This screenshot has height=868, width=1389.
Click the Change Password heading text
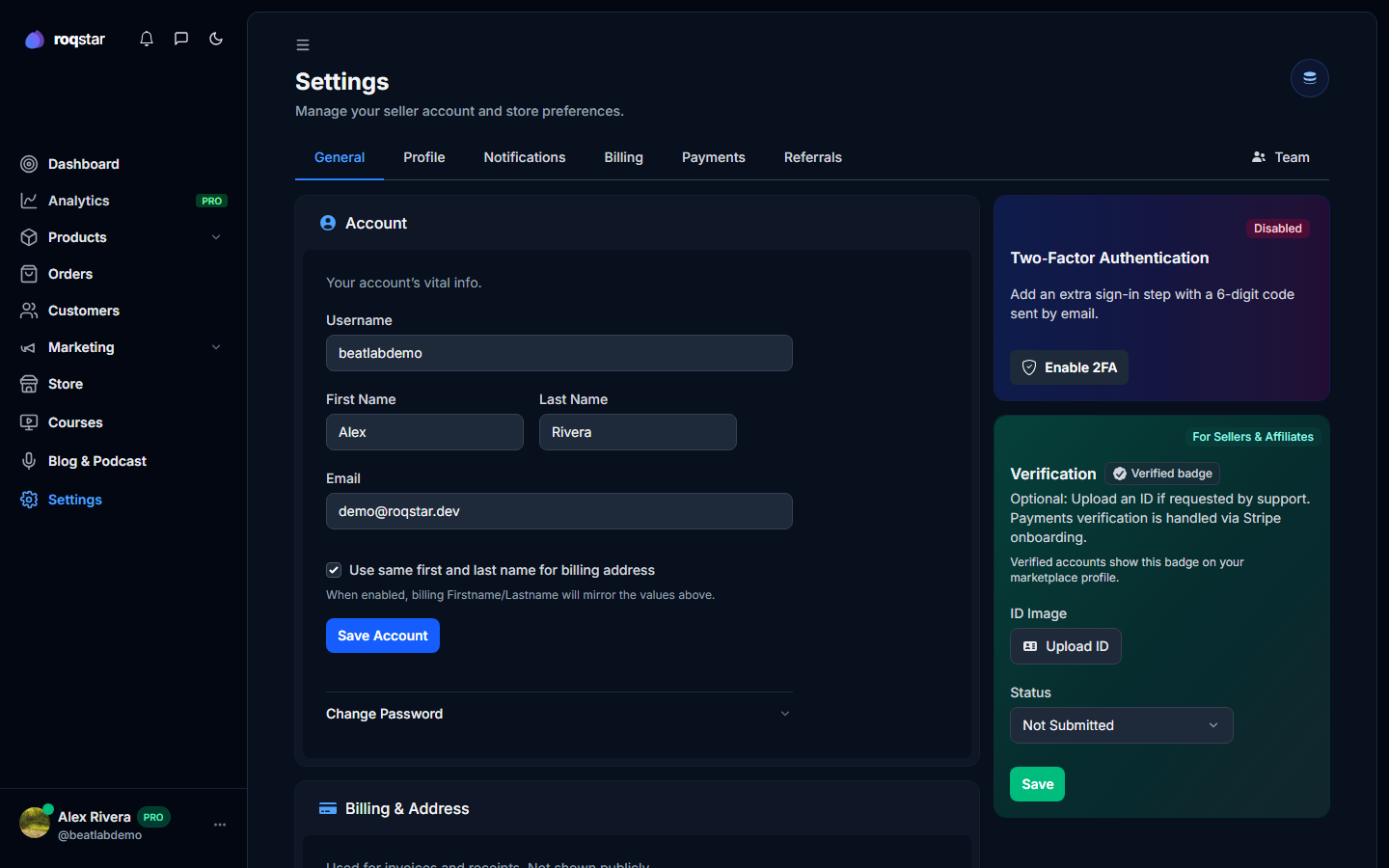pyautogui.click(x=385, y=714)
